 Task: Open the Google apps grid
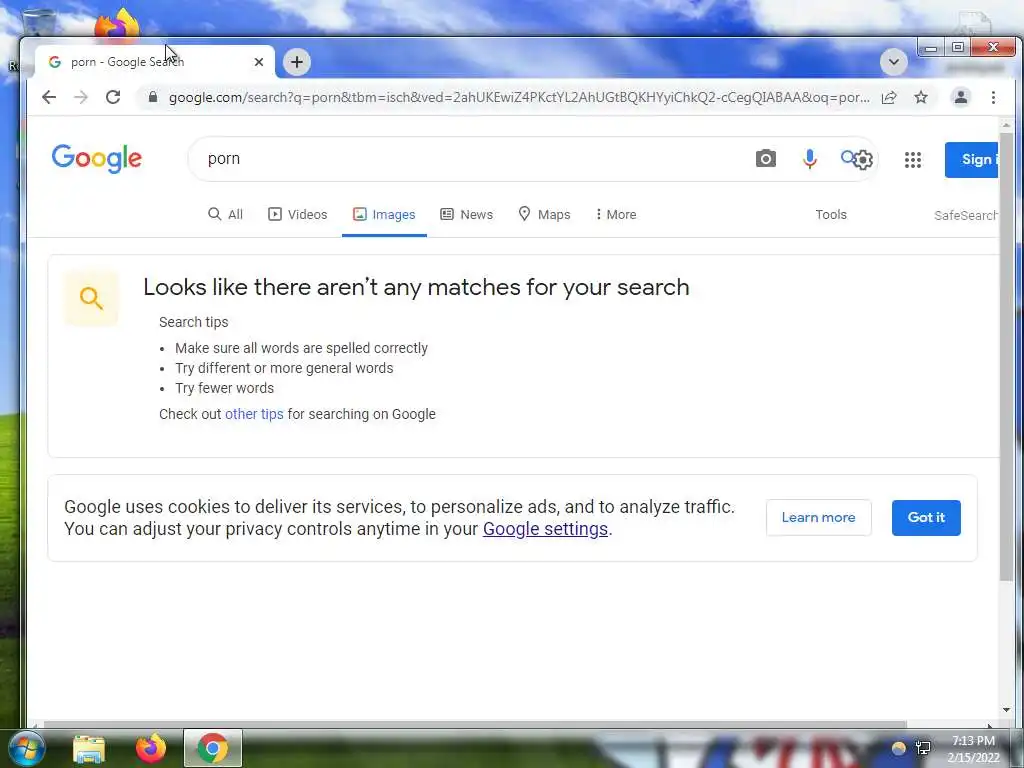pyautogui.click(x=912, y=159)
